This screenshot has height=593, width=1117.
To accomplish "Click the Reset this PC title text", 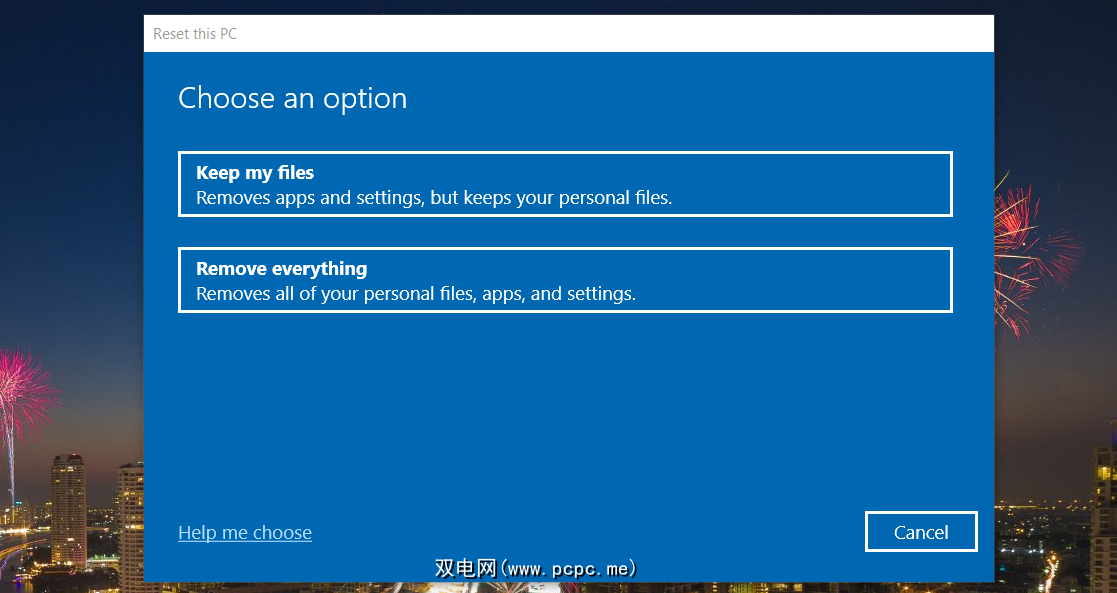I will pos(195,34).
